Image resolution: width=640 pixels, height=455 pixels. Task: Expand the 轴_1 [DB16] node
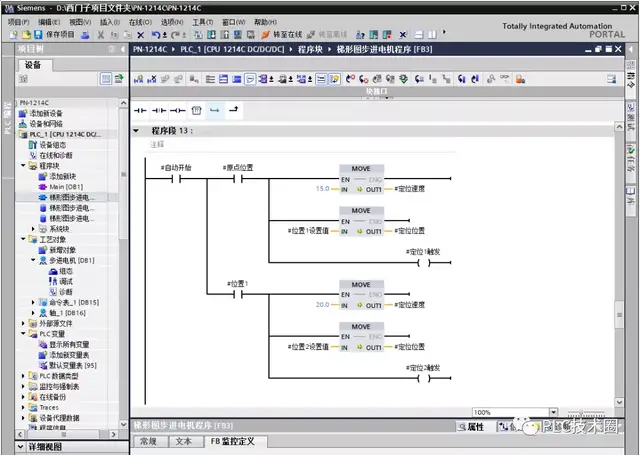pos(33,313)
